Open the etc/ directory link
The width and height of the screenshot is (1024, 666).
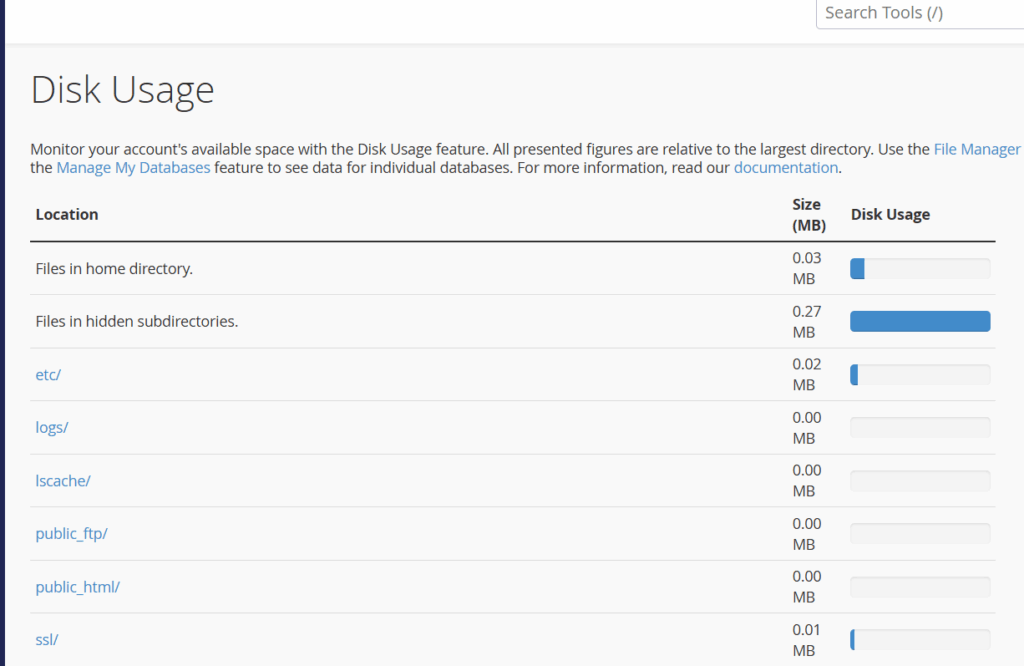pyautogui.click(x=49, y=374)
